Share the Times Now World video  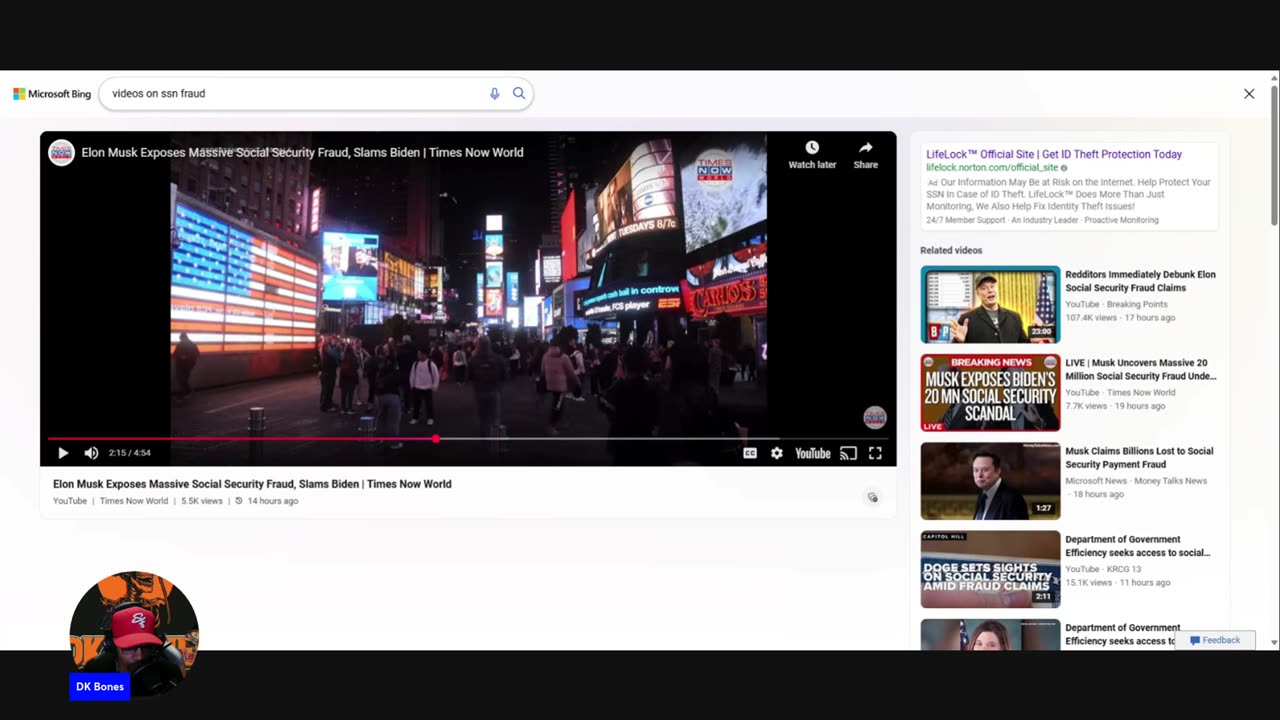click(x=866, y=154)
